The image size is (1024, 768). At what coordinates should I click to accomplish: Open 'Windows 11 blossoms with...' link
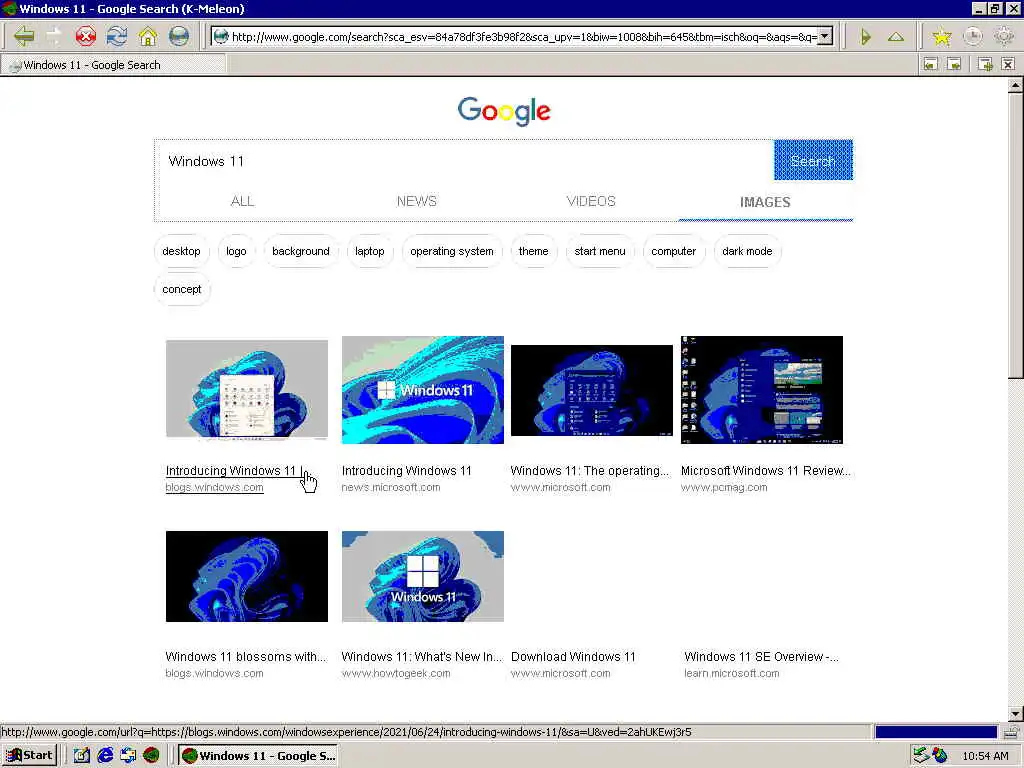(x=246, y=657)
